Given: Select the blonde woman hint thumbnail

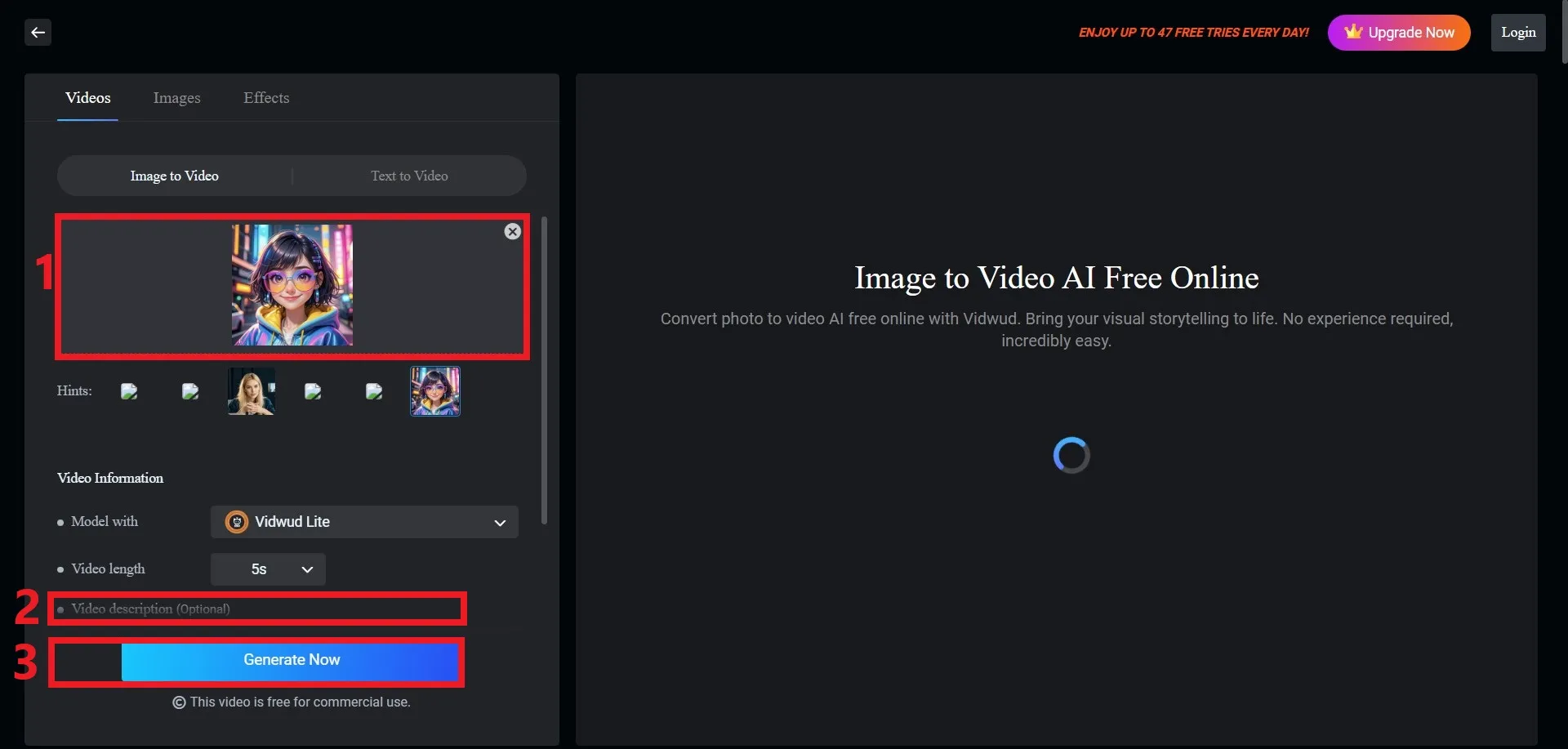Looking at the screenshot, I should click(251, 391).
